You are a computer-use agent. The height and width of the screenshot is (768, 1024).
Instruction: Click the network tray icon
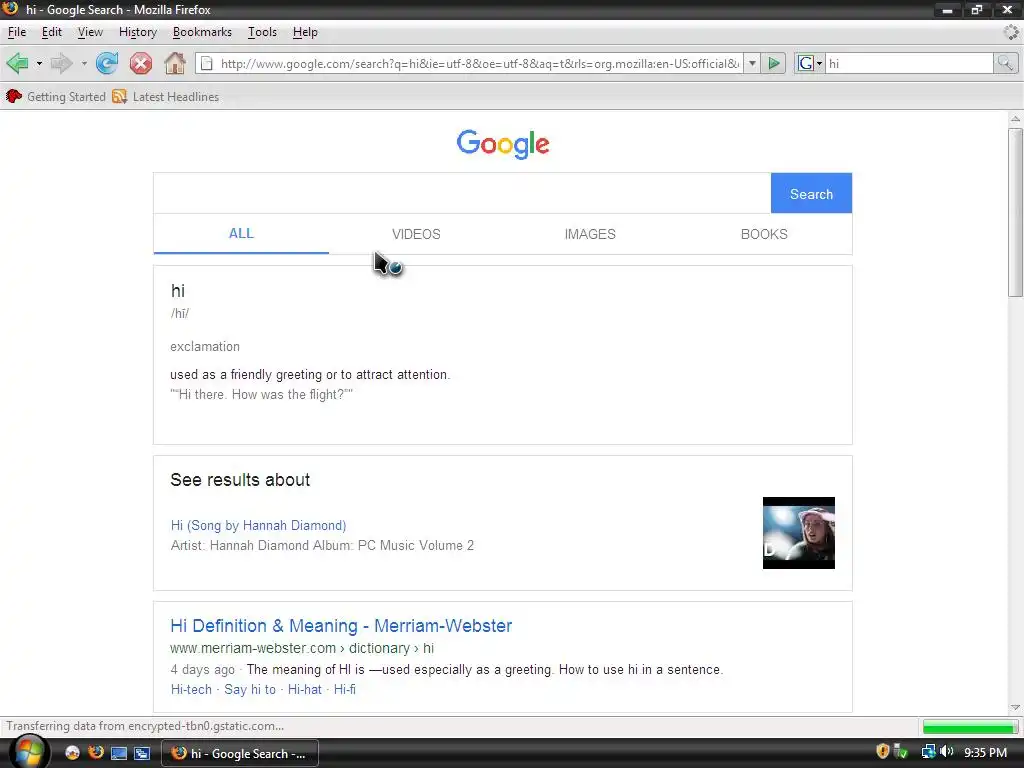928,752
